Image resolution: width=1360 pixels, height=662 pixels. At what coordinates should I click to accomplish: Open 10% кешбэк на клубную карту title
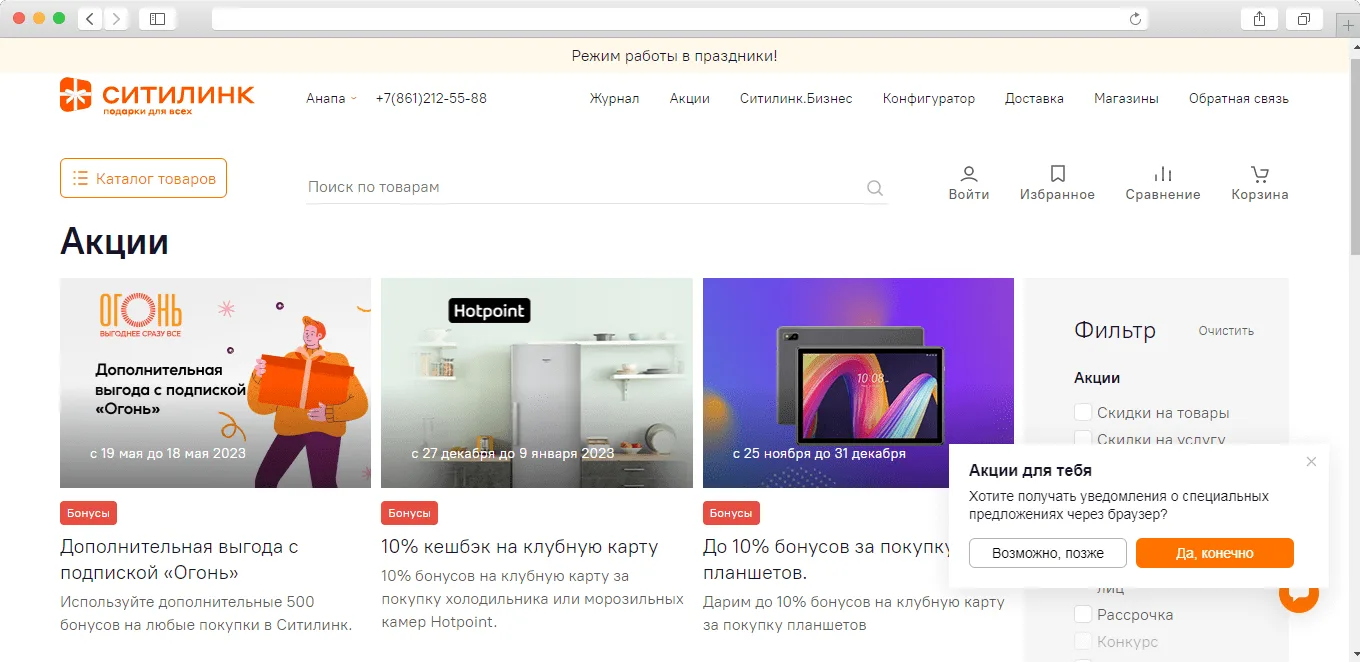(x=520, y=547)
